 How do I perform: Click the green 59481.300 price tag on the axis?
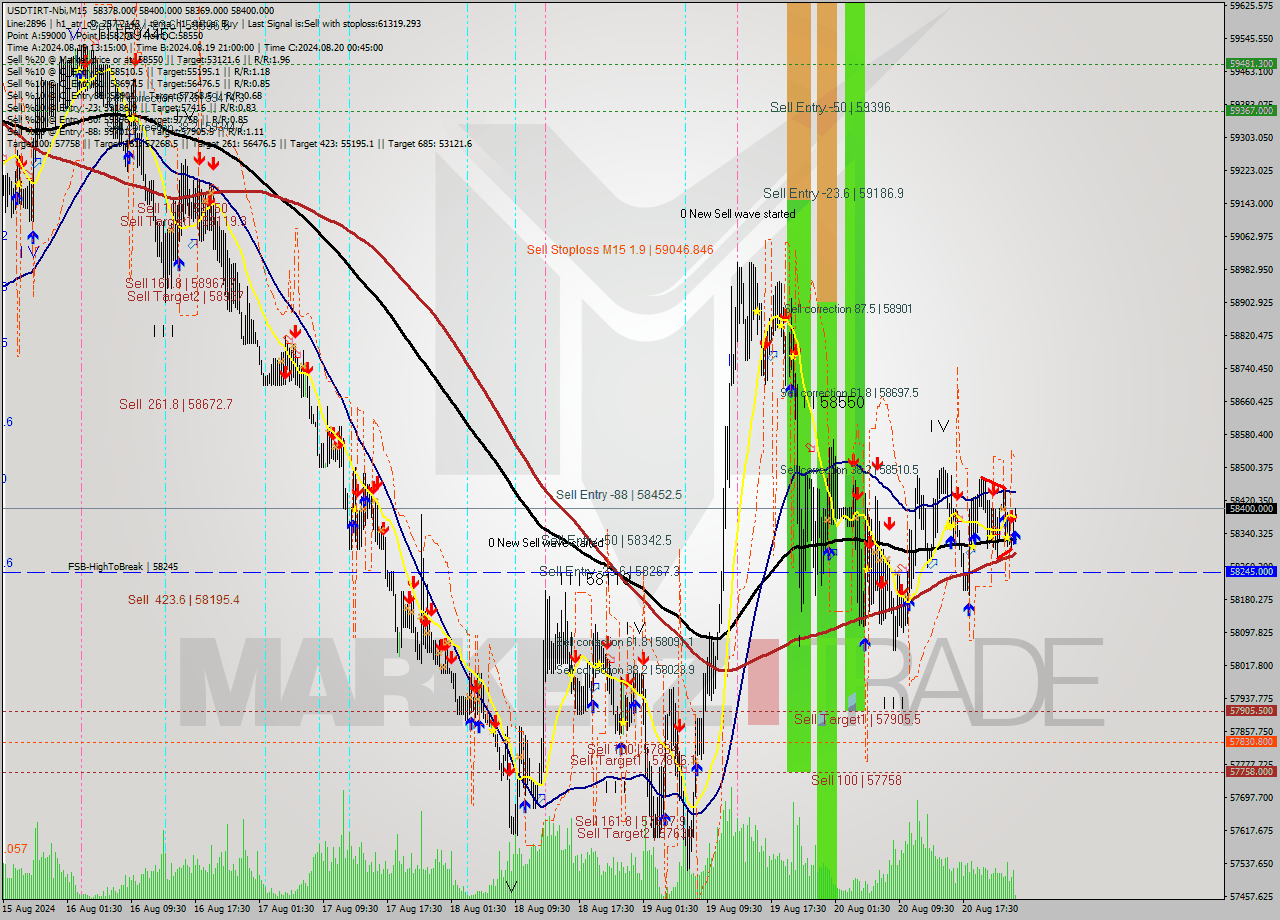pyautogui.click(x=1251, y=63)
